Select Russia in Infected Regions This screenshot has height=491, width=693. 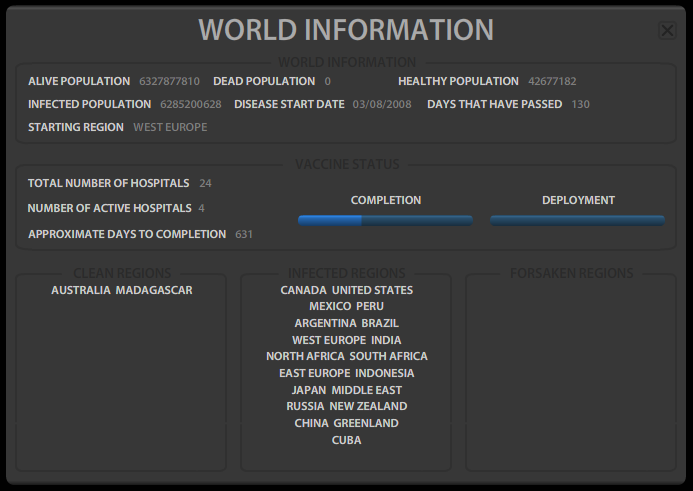[x=305, y=406]
